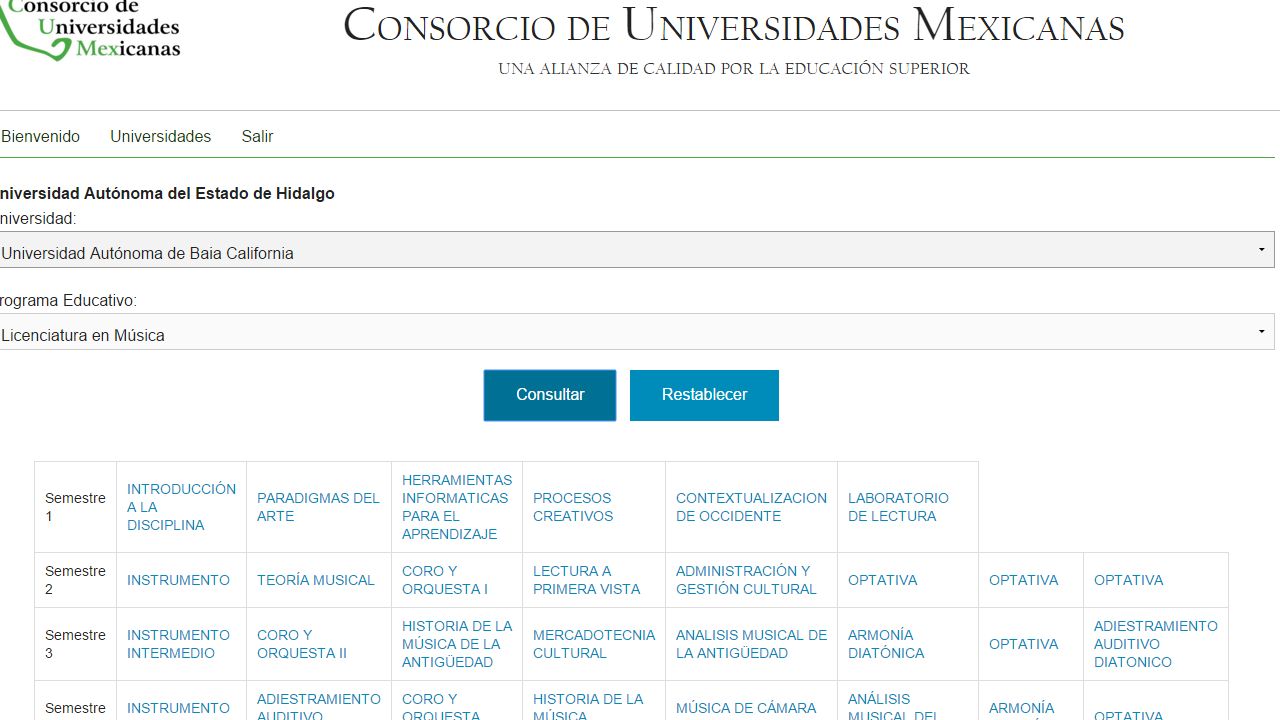Click the Semestre 3 row label
The height and width of the screenshot is (720, 1280).
tap(75, 644)
